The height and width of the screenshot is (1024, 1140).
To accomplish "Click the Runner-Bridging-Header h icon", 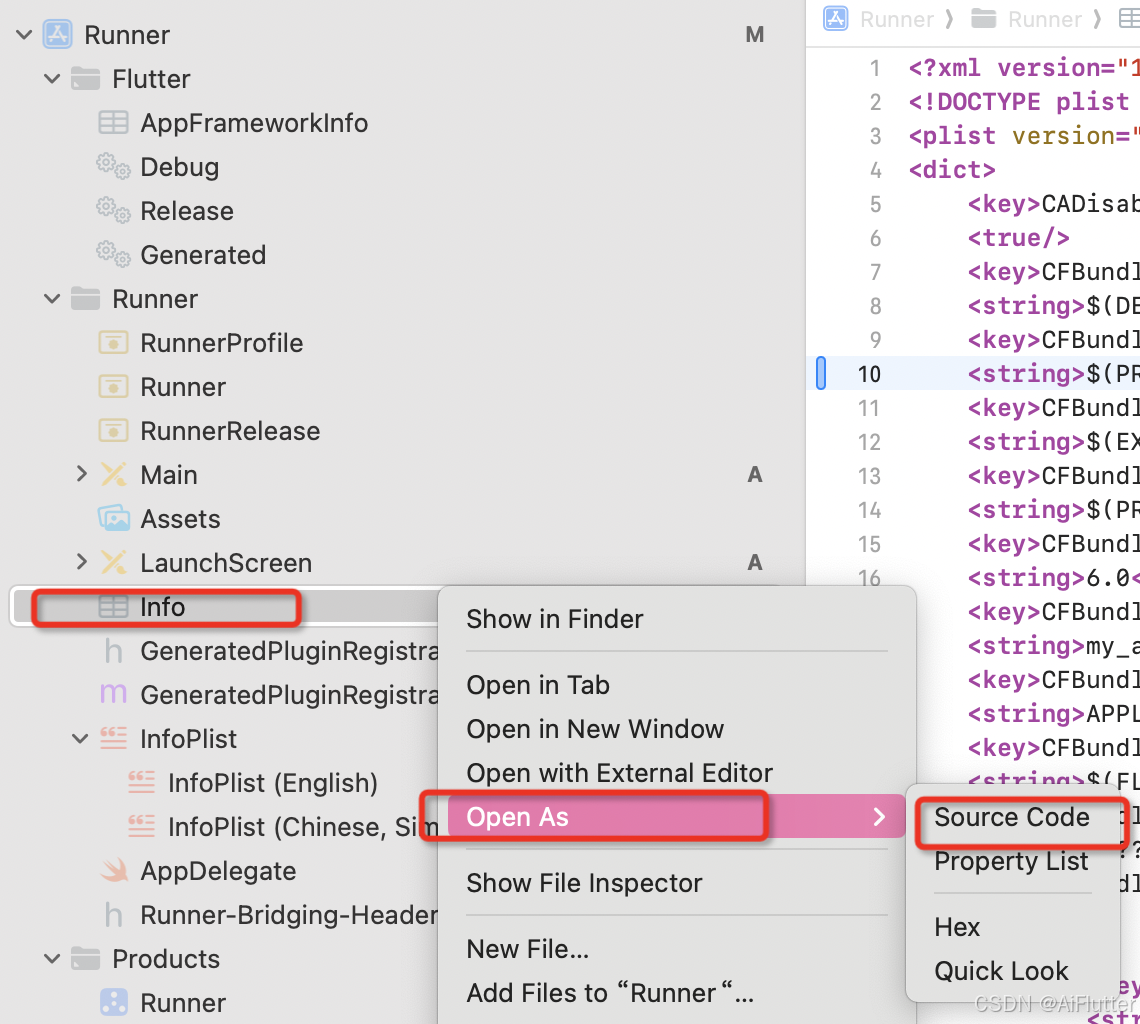I will [x=113, y=915].
